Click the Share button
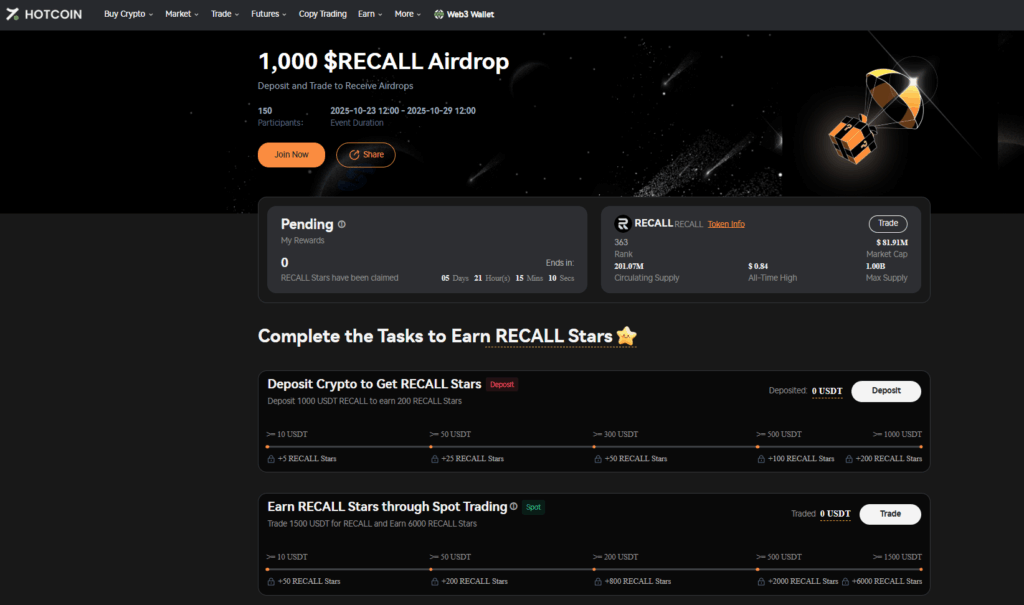1024x605 pixels. tap(366, 155)
